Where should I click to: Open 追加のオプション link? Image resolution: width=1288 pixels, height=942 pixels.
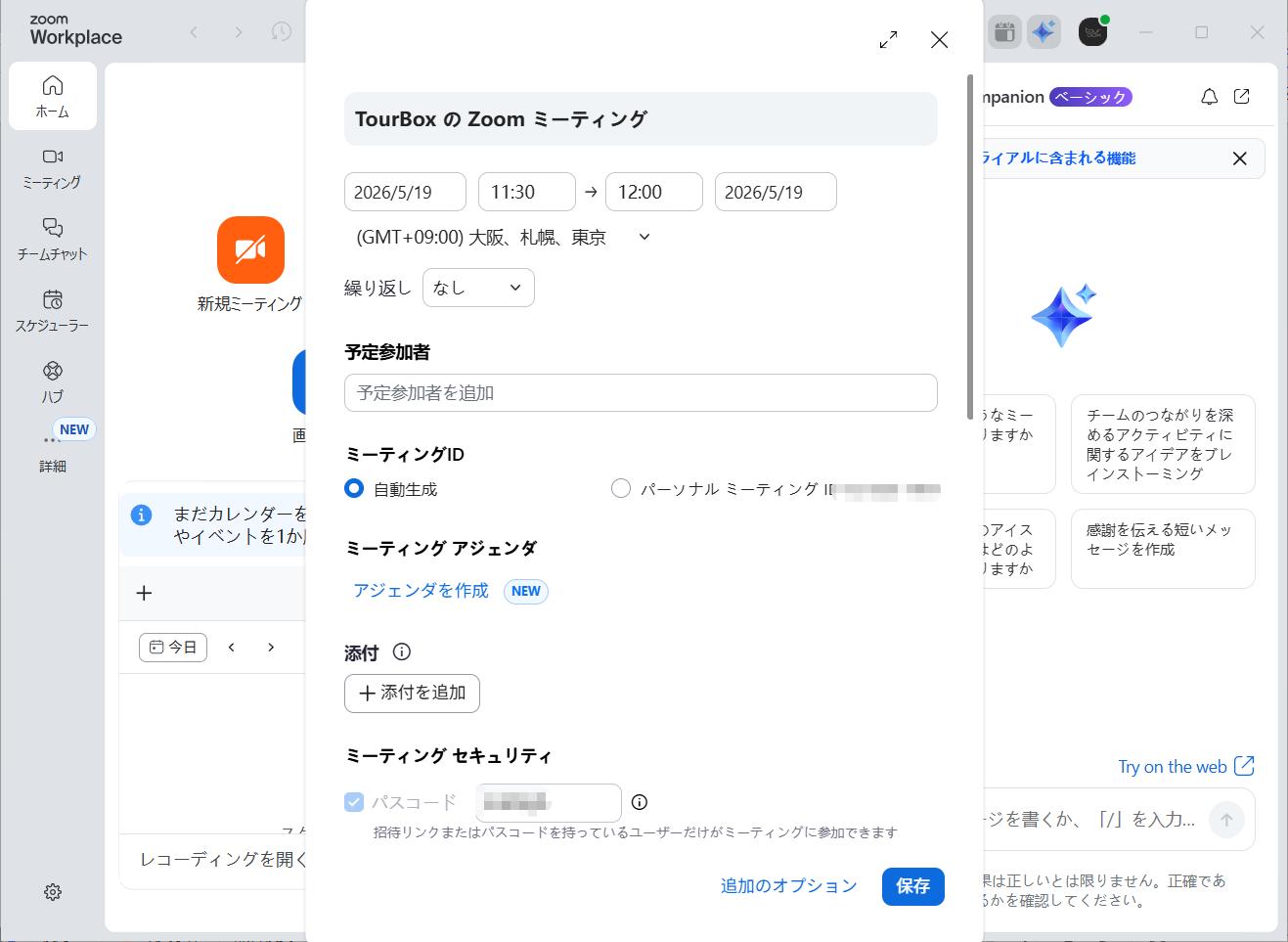coord(788,886)
